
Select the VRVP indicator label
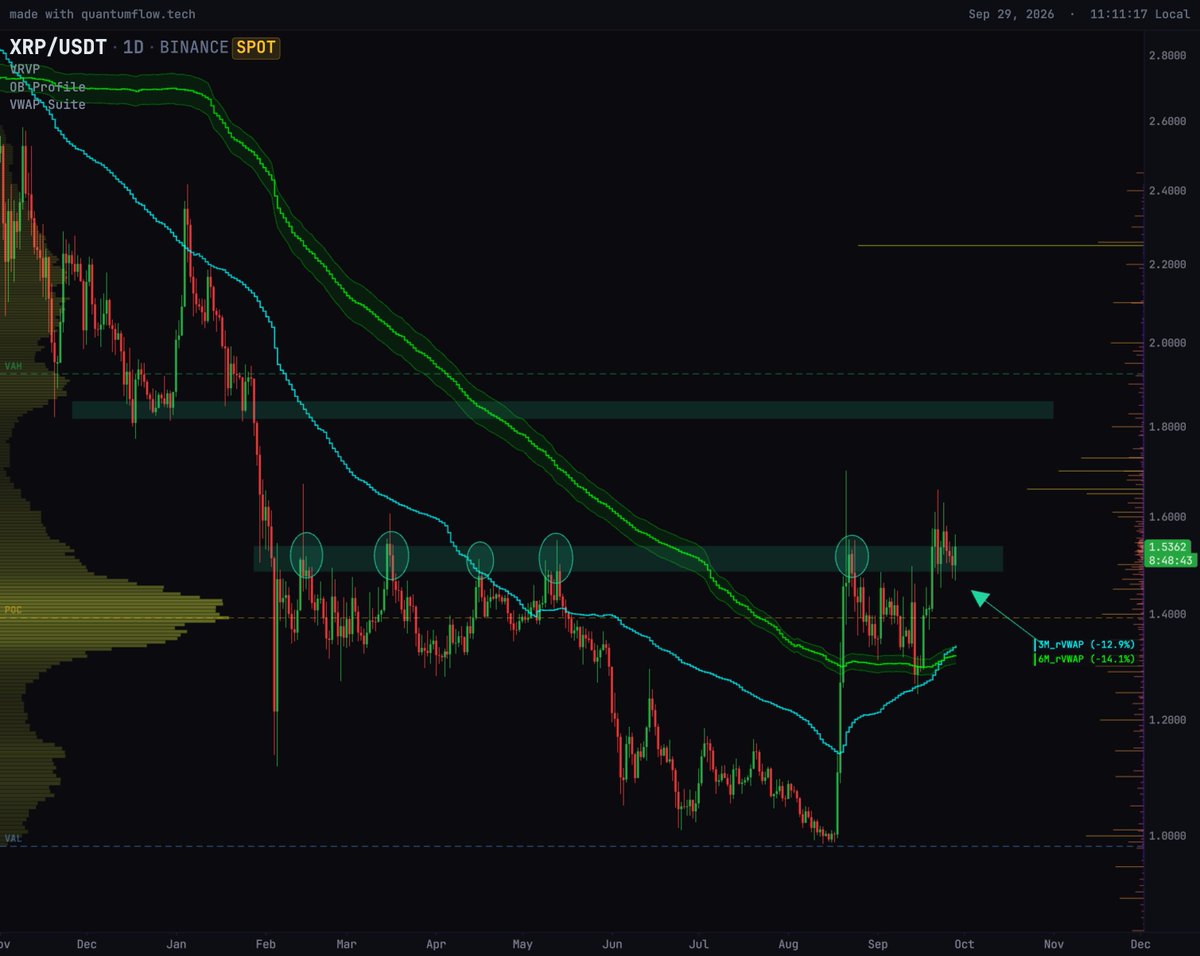27,71
